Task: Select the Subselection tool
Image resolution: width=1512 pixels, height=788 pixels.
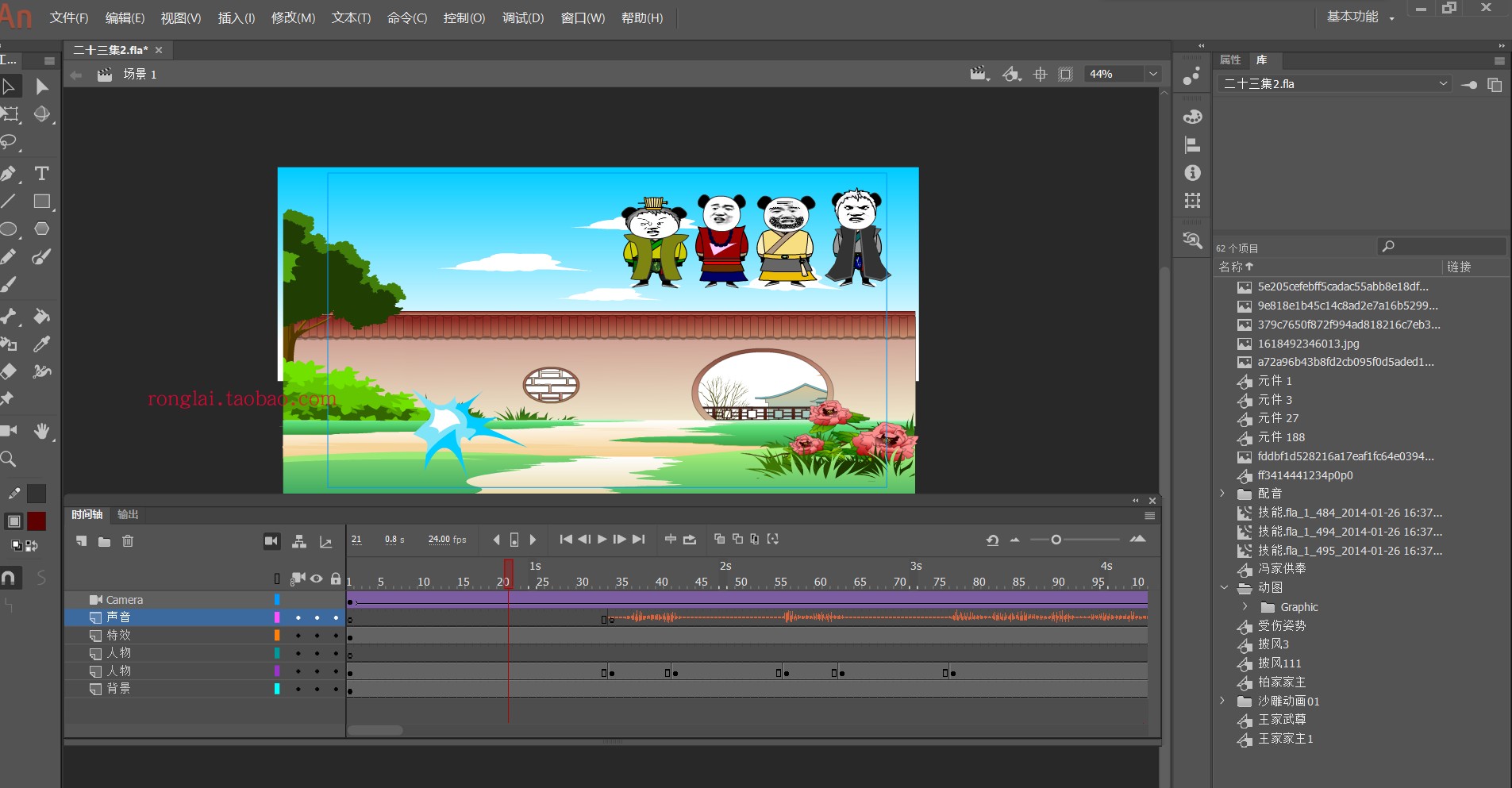Action: tap(42, 86)
